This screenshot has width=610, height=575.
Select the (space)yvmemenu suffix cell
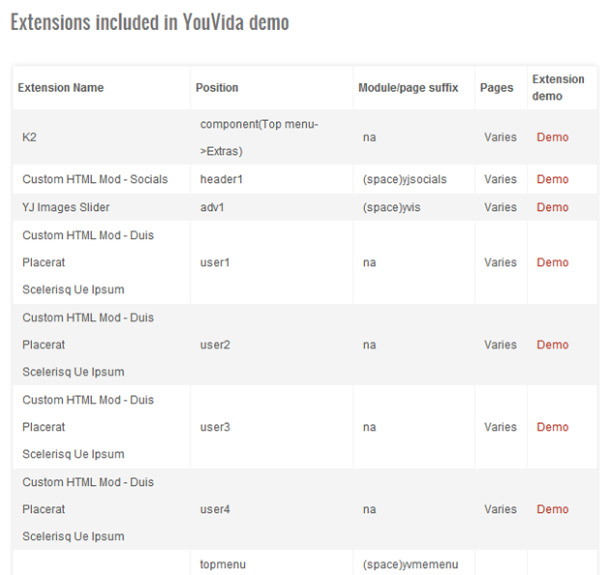[409, 564]
